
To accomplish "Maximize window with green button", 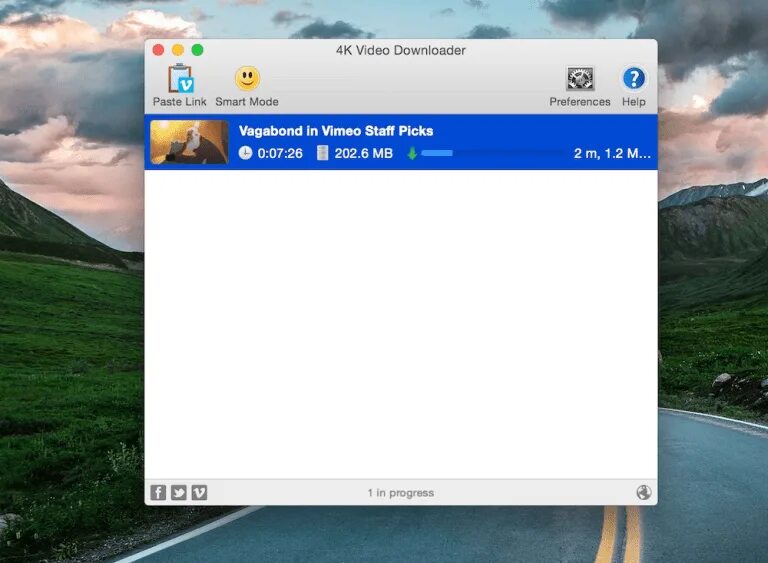I will pyautogui.click(x=197, y=50).
